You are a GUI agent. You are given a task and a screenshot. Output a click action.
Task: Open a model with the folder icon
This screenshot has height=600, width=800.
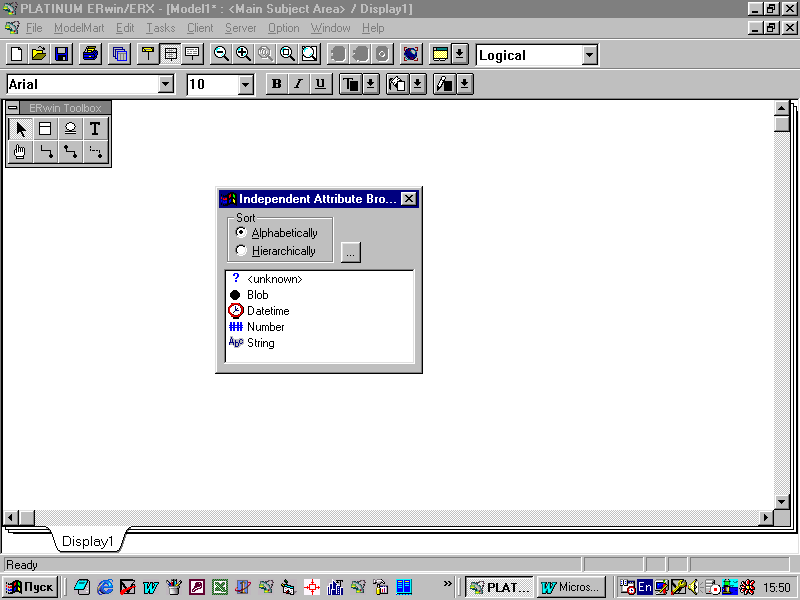39,54
